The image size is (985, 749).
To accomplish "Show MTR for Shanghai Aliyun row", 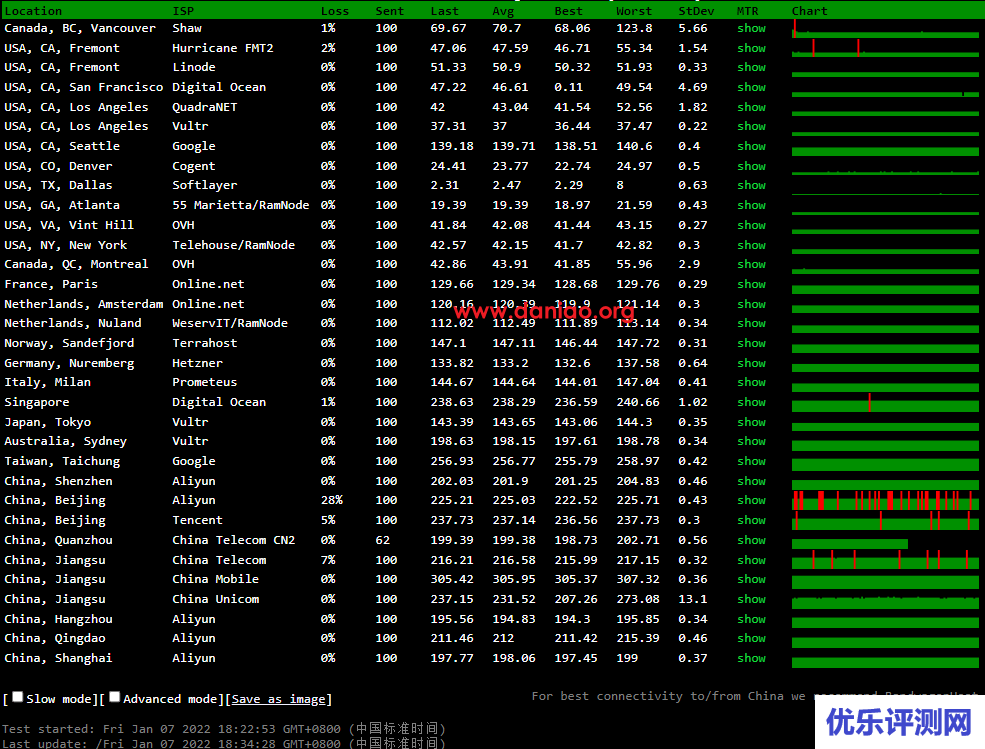I will tap(751, 659).
